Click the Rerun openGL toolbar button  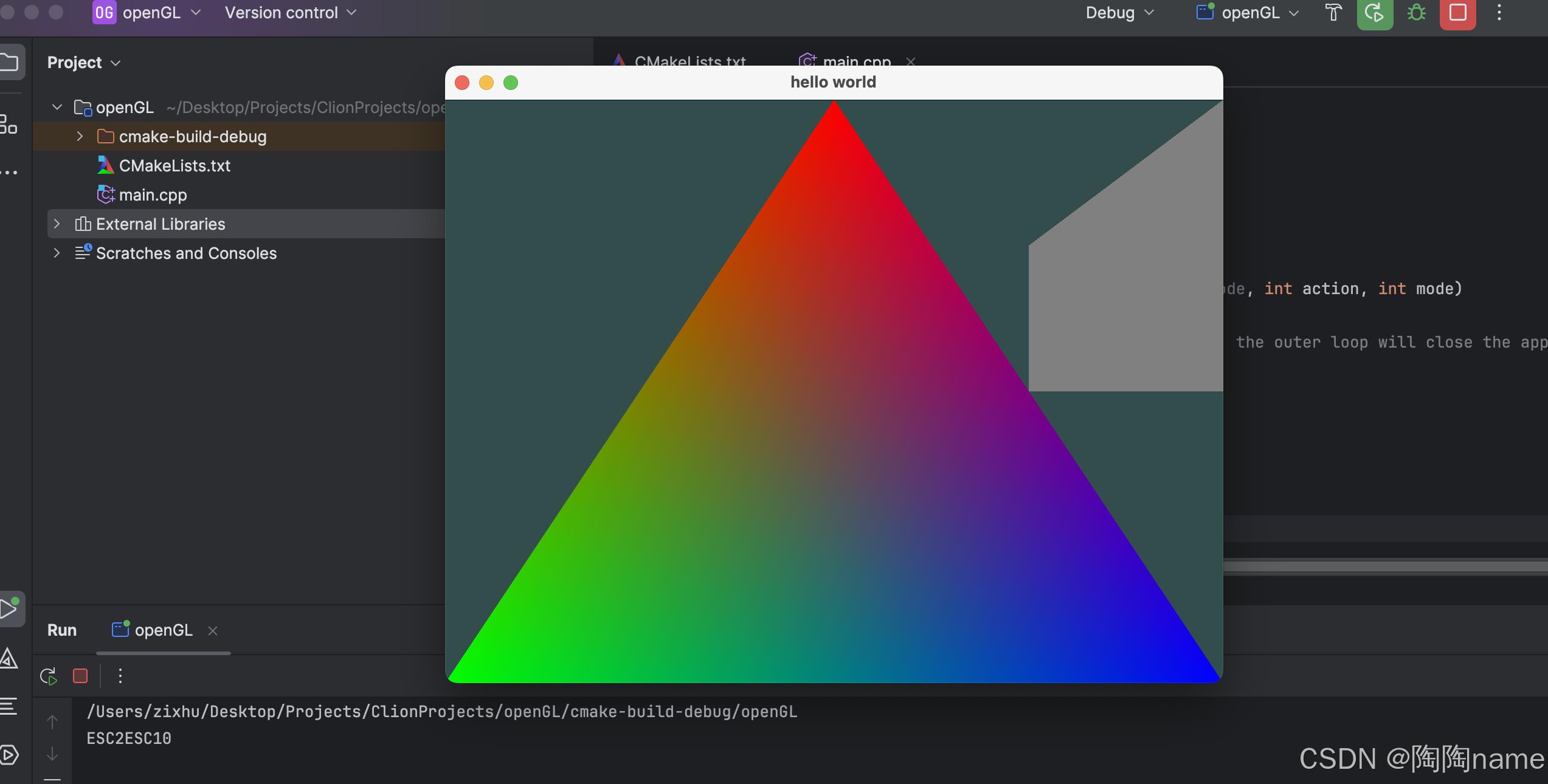[1374, 13]
